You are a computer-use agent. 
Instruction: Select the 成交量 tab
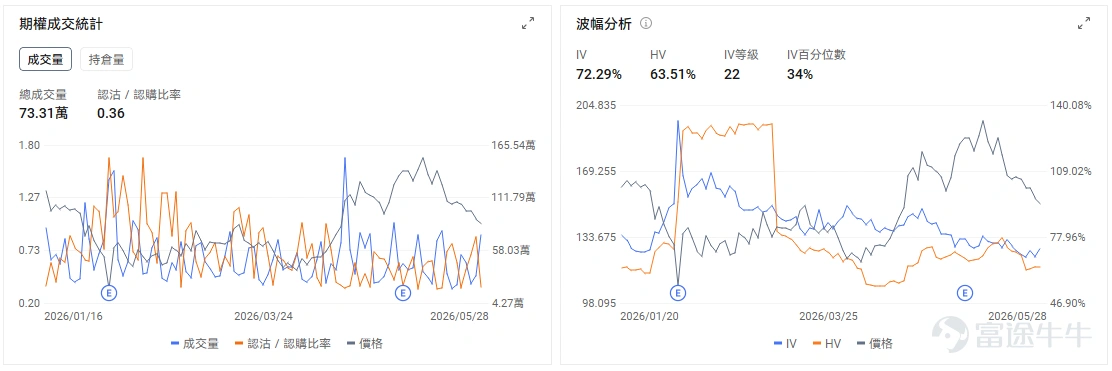click(45, 60)
